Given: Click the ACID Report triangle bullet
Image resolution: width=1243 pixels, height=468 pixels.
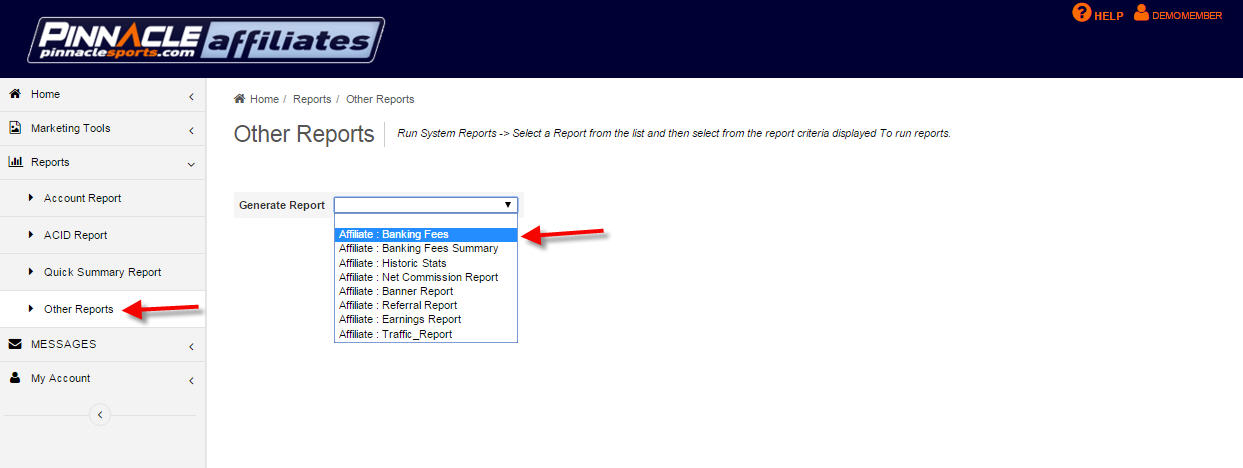Looking at the screenshot, I should pyautogui.click(x=31, y=235).
